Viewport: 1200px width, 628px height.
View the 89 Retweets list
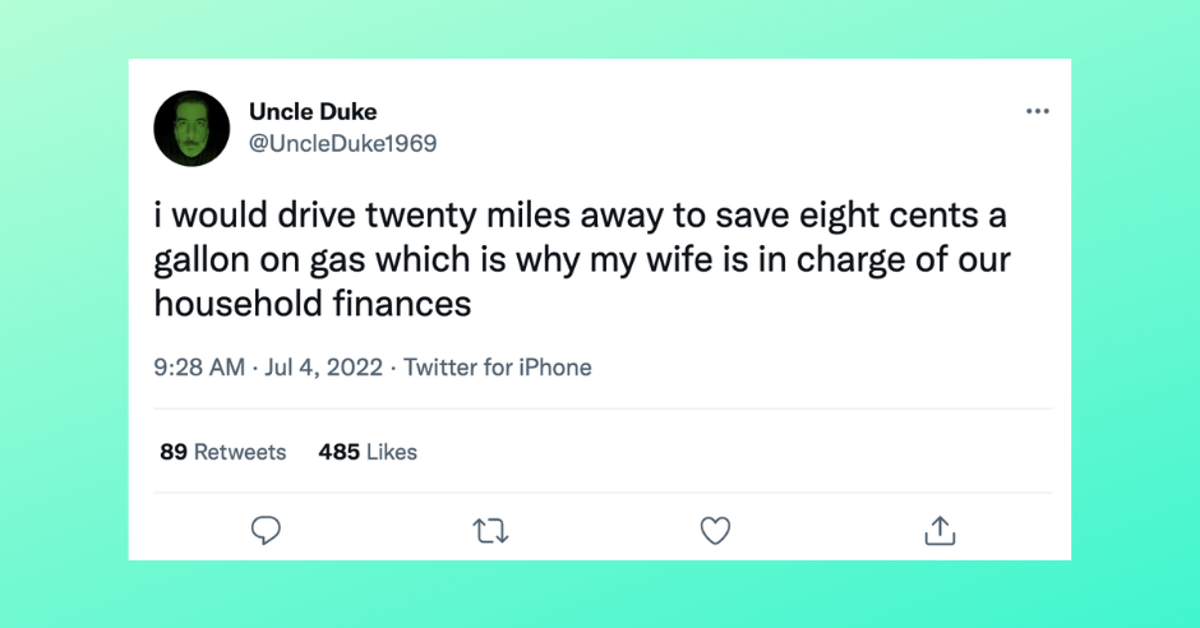223,452
